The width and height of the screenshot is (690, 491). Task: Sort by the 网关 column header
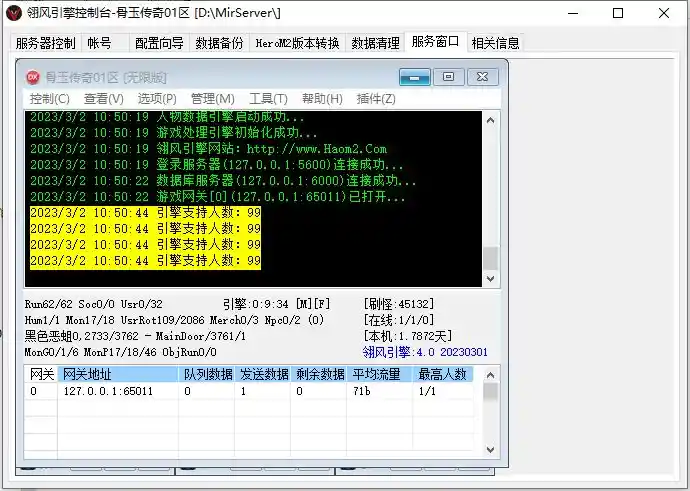(41, 374)
